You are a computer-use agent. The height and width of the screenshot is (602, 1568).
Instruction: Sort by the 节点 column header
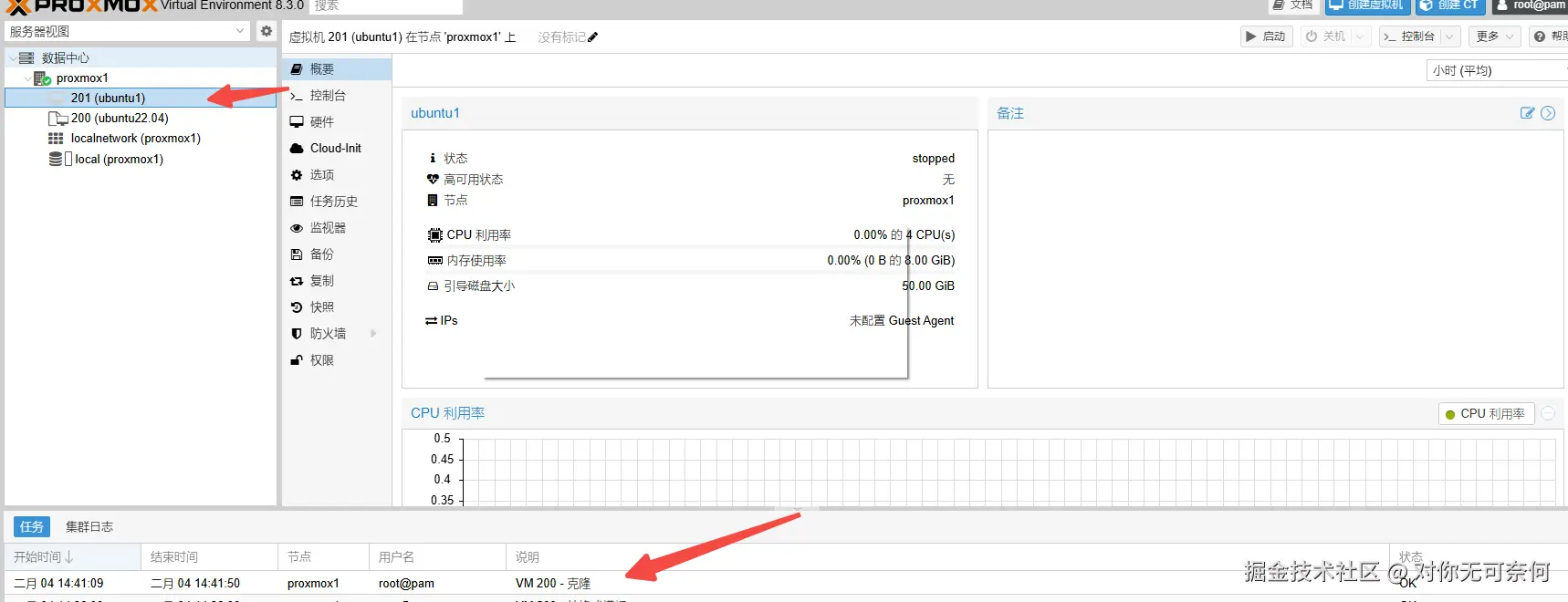[323, 557]
